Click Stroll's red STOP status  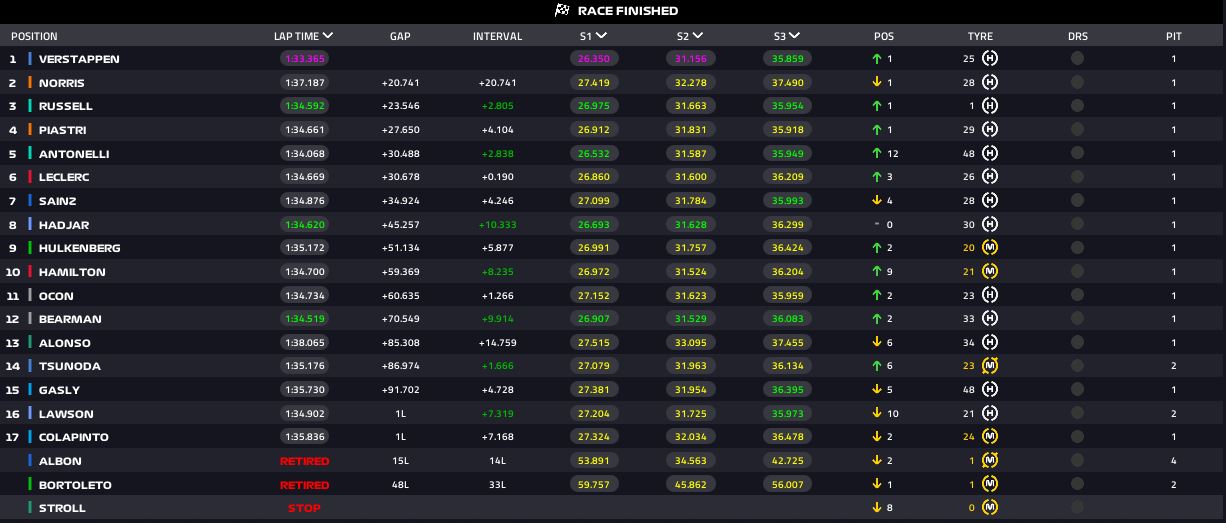click(304, 508)
